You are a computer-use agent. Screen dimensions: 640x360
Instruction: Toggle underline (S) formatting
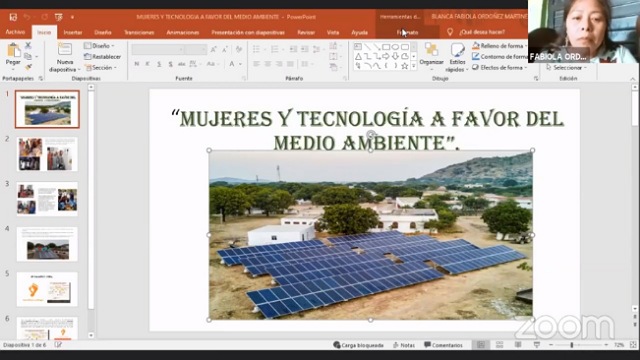(x=159, y=64)
